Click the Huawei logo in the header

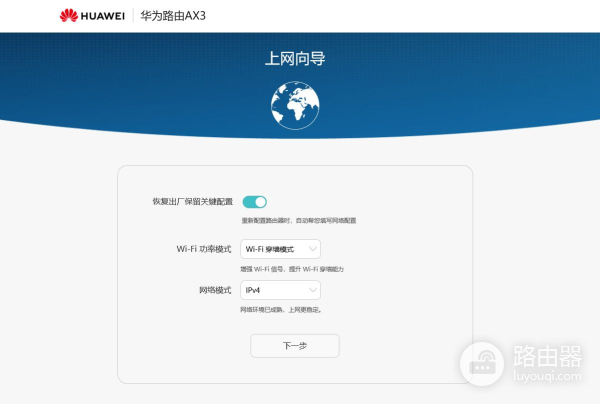pyautogui.click(x=92, y=16)
